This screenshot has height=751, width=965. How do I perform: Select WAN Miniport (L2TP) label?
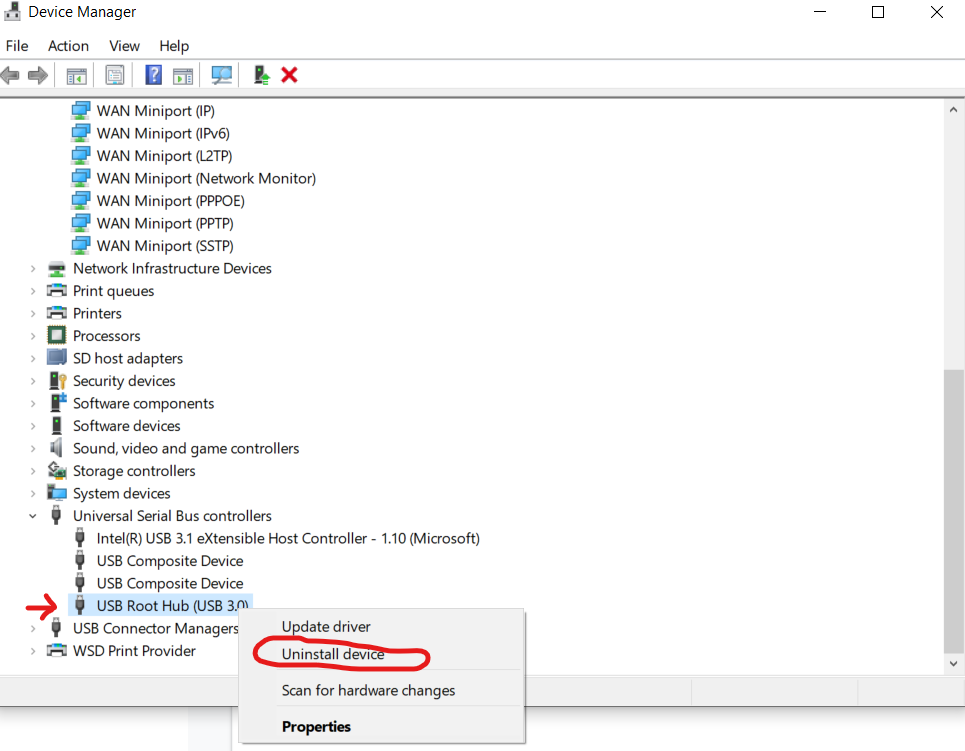tap(164, 156)
